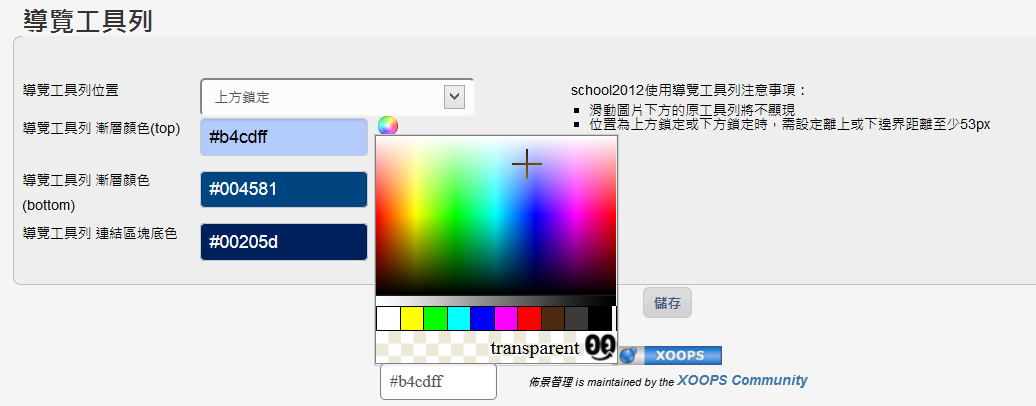Click the top gradient color field #b4cdff
Viewport: 1036px width, 406px height.
(x=284, y=137)
